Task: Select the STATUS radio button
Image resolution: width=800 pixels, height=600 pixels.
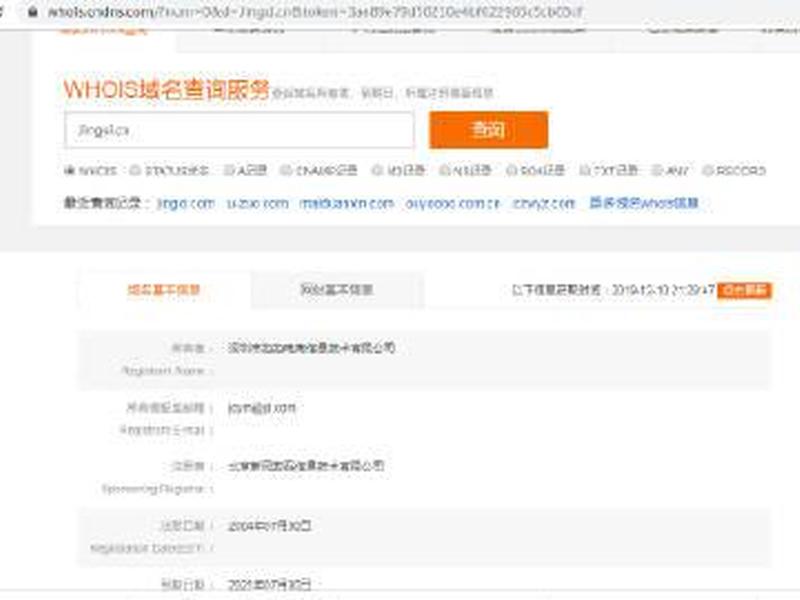Action: (135, 170)
